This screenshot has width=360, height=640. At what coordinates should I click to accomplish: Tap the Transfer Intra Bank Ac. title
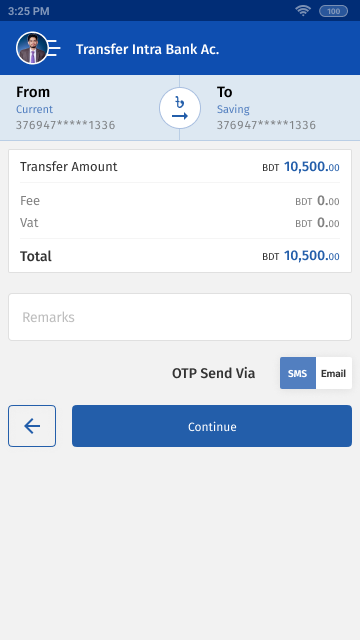pos(147,49)
